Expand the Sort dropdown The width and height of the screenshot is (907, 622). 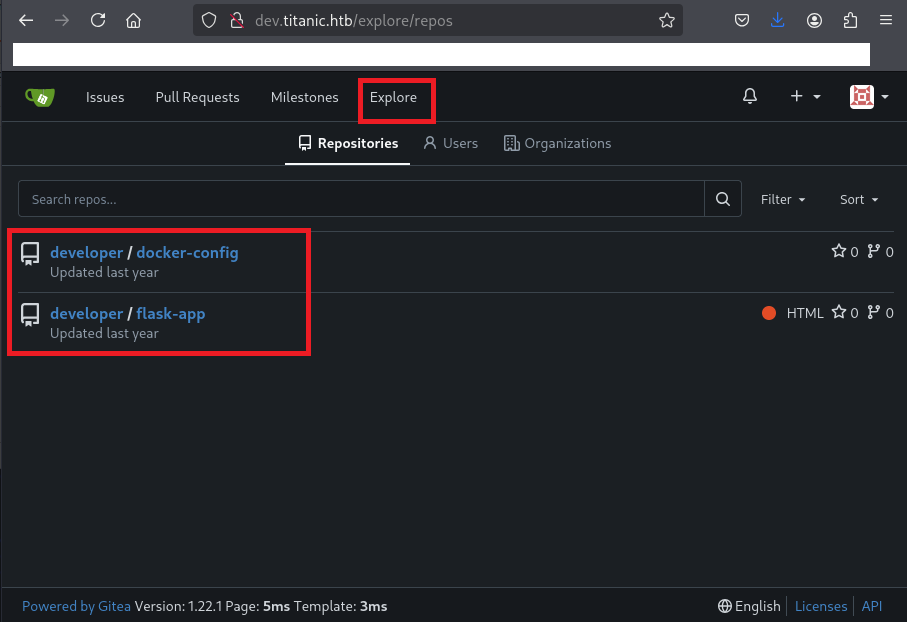pyautogui.click(x=858, y=200)
